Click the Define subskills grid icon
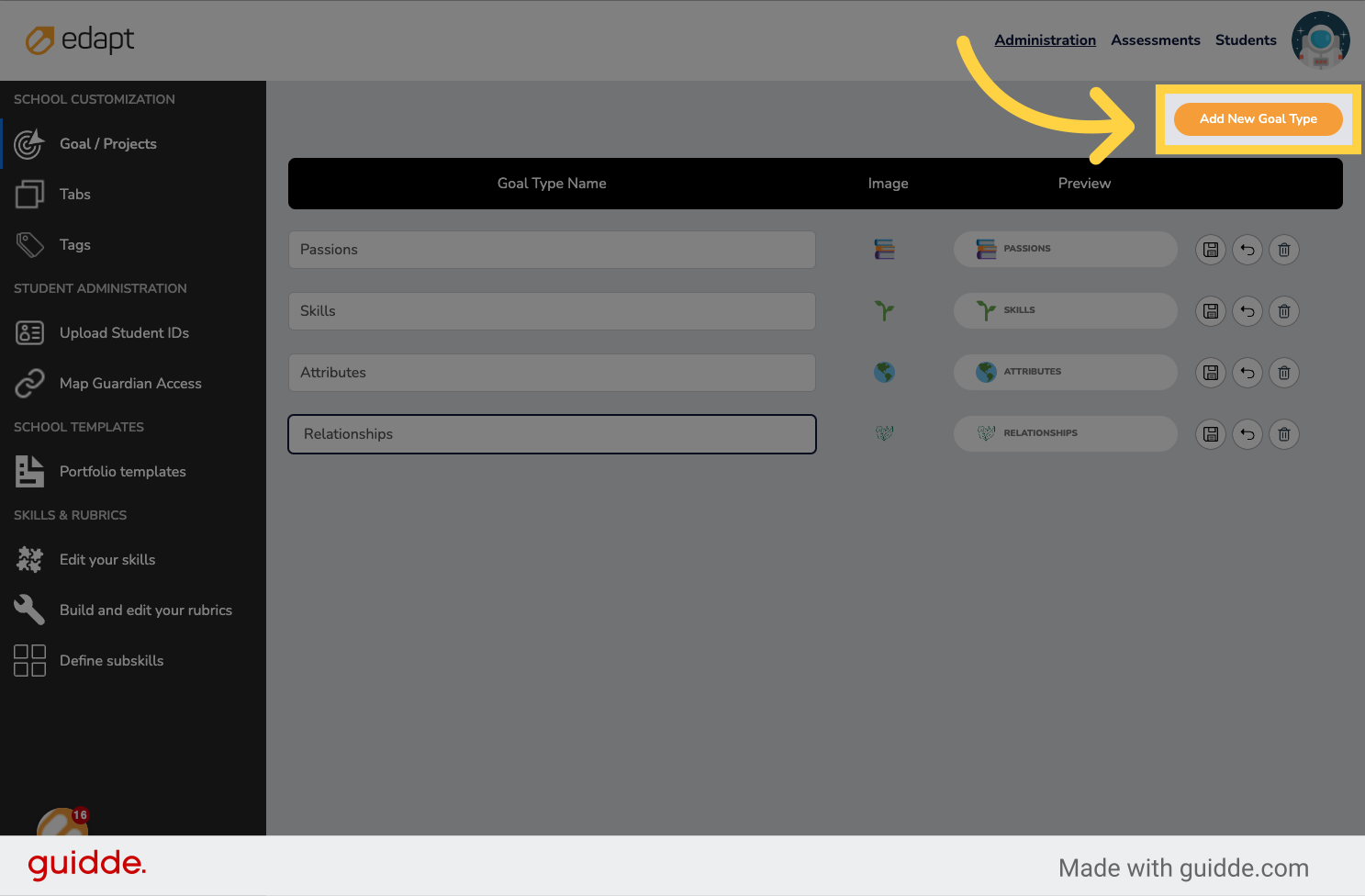1365x896 pixels. pos(29,661)
